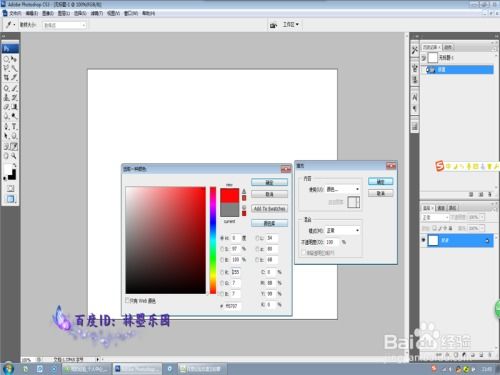
Task: Select the S saturation radio button
Action: 222,249
